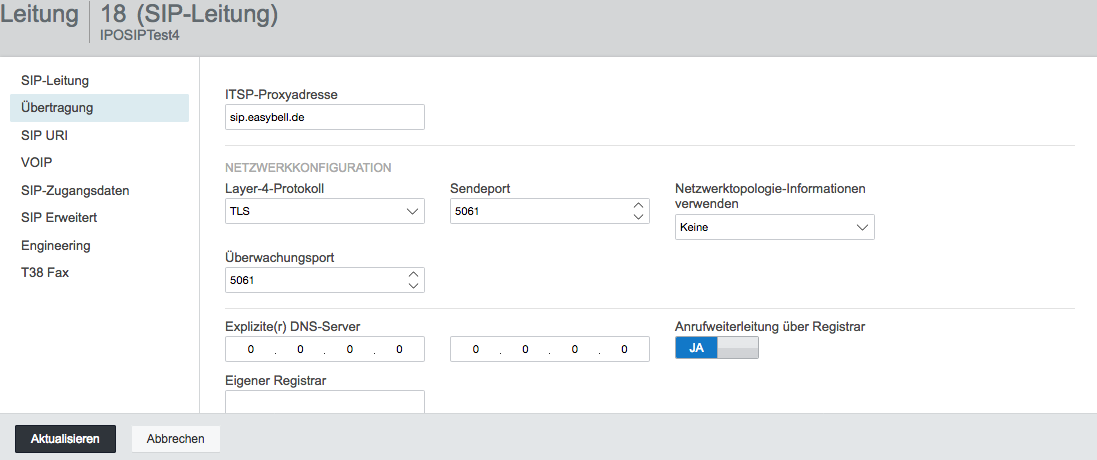
Task: Click the Abbrechen button
Action: tap(176, 439)
